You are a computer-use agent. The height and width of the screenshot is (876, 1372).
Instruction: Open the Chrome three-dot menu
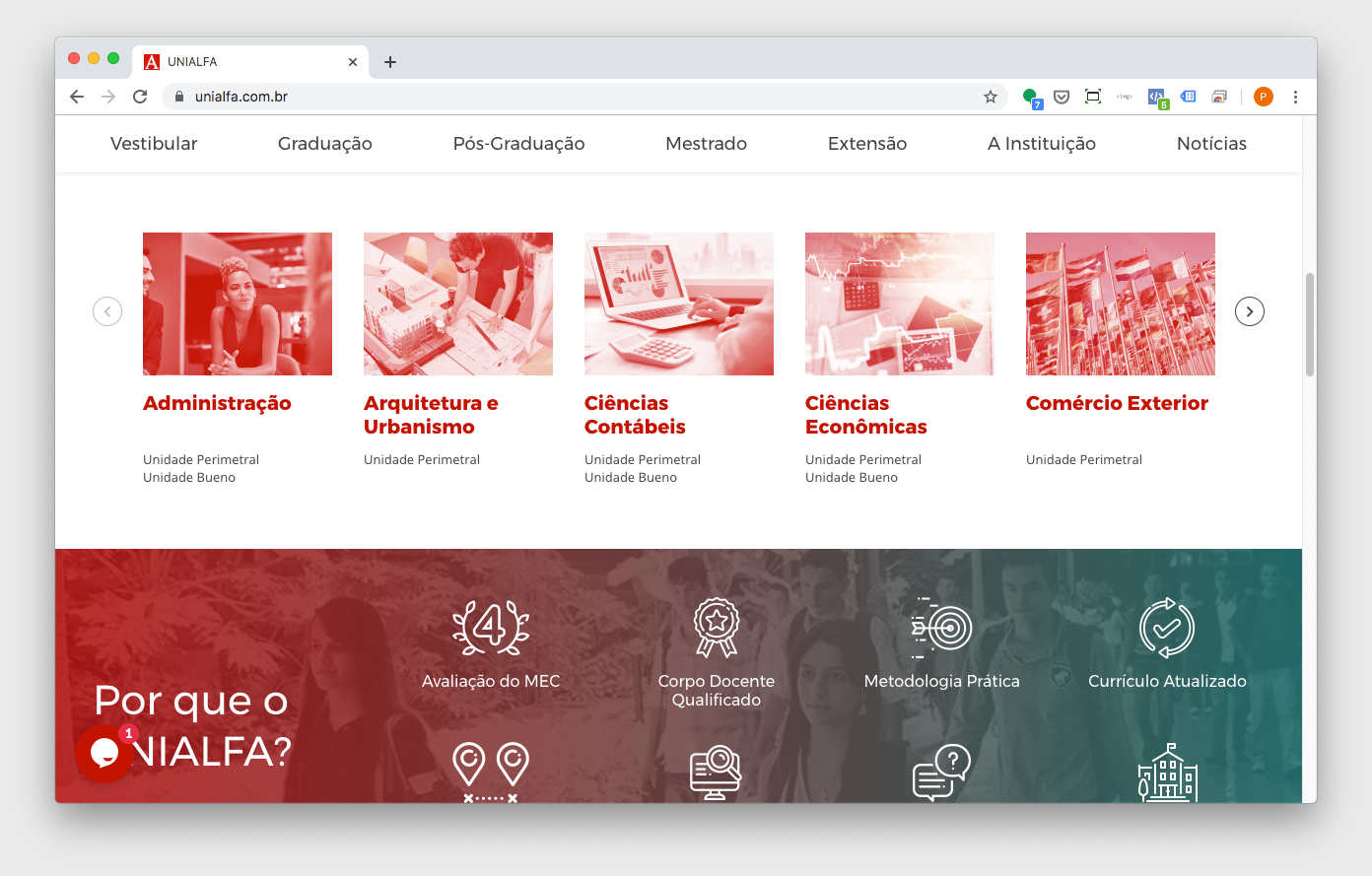[1295, 97]
